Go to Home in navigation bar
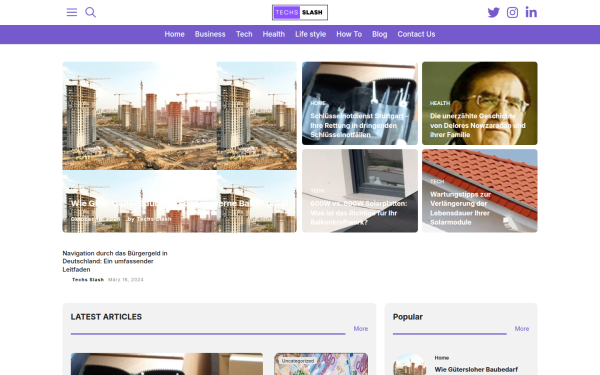 click(174, 34)
